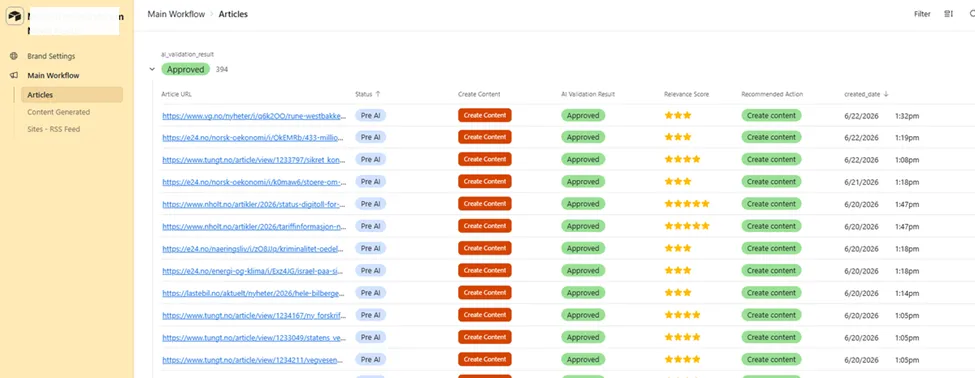Screen dimensions: 975x378
Task: Click the Approved badge in ny_forskrif row
Action: click(583, 315)
